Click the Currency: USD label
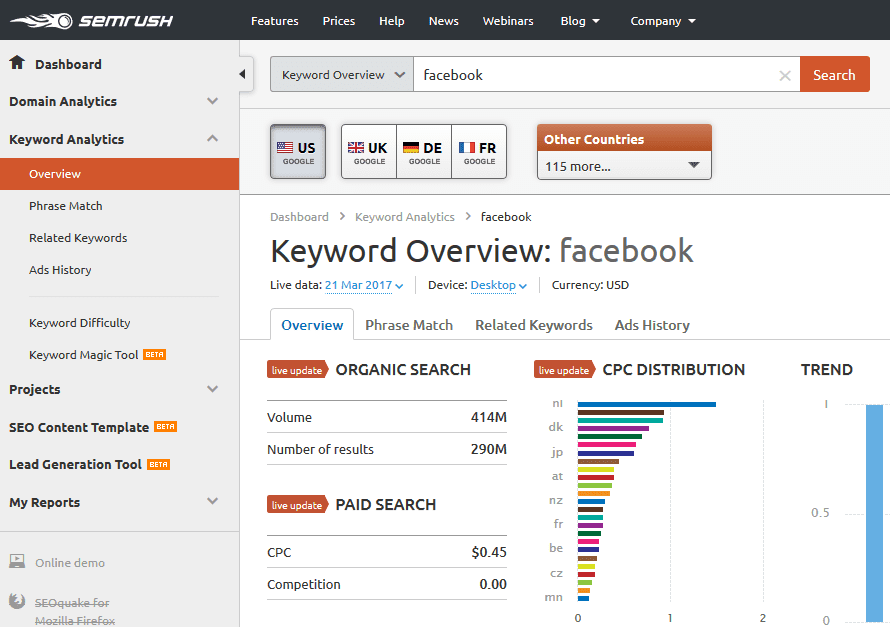This screenshot has width=890, height=627. (x=590, y=285)
